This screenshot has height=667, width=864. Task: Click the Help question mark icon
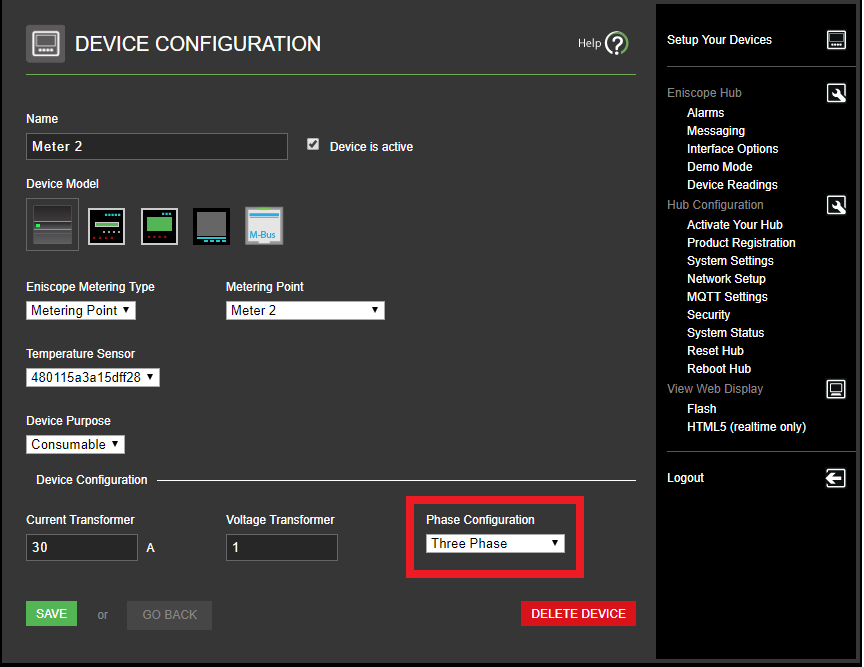pyautogui.click(x=617, y=43)
